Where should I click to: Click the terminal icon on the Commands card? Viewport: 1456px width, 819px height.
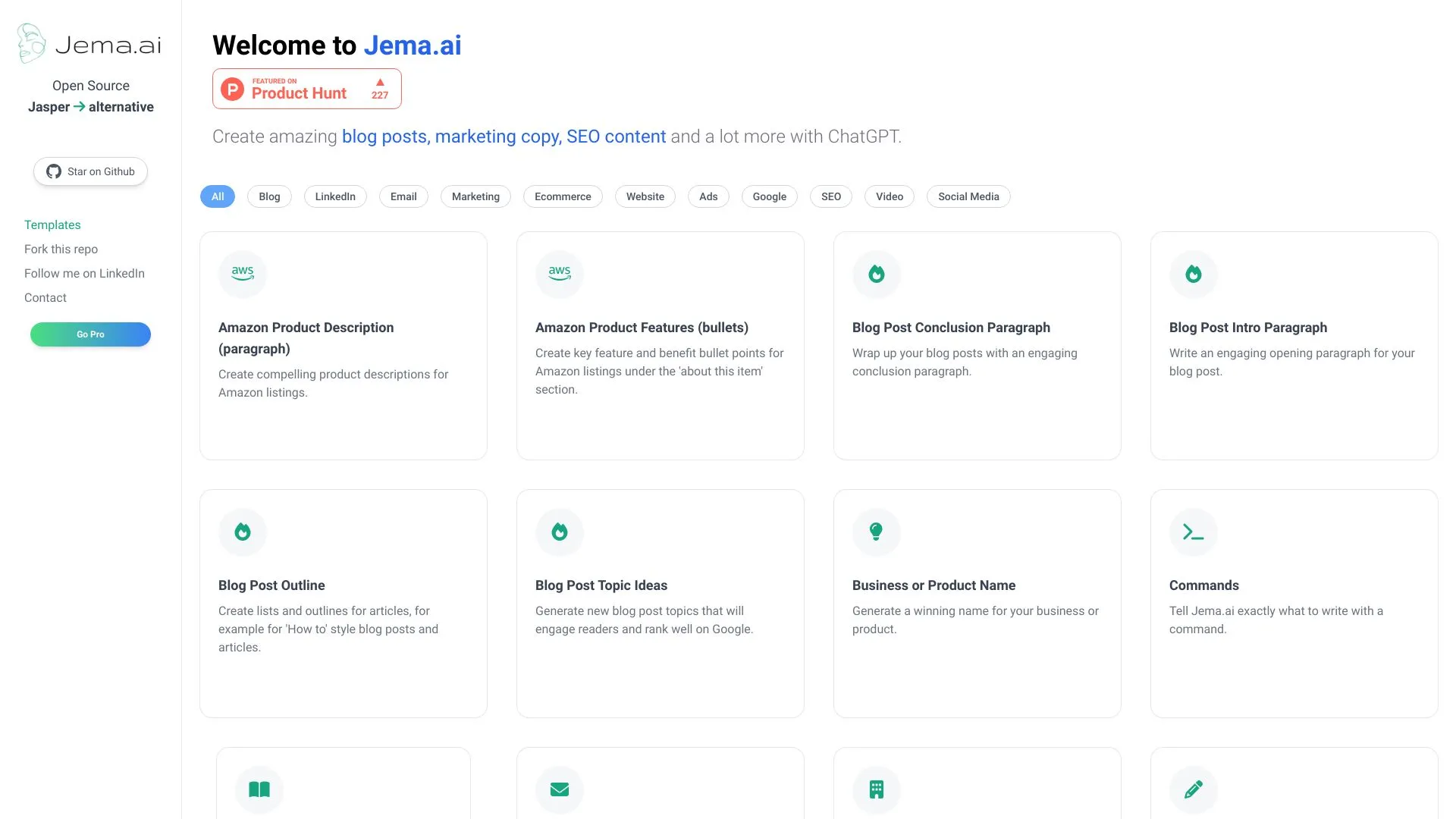[x=1193, y=532]
